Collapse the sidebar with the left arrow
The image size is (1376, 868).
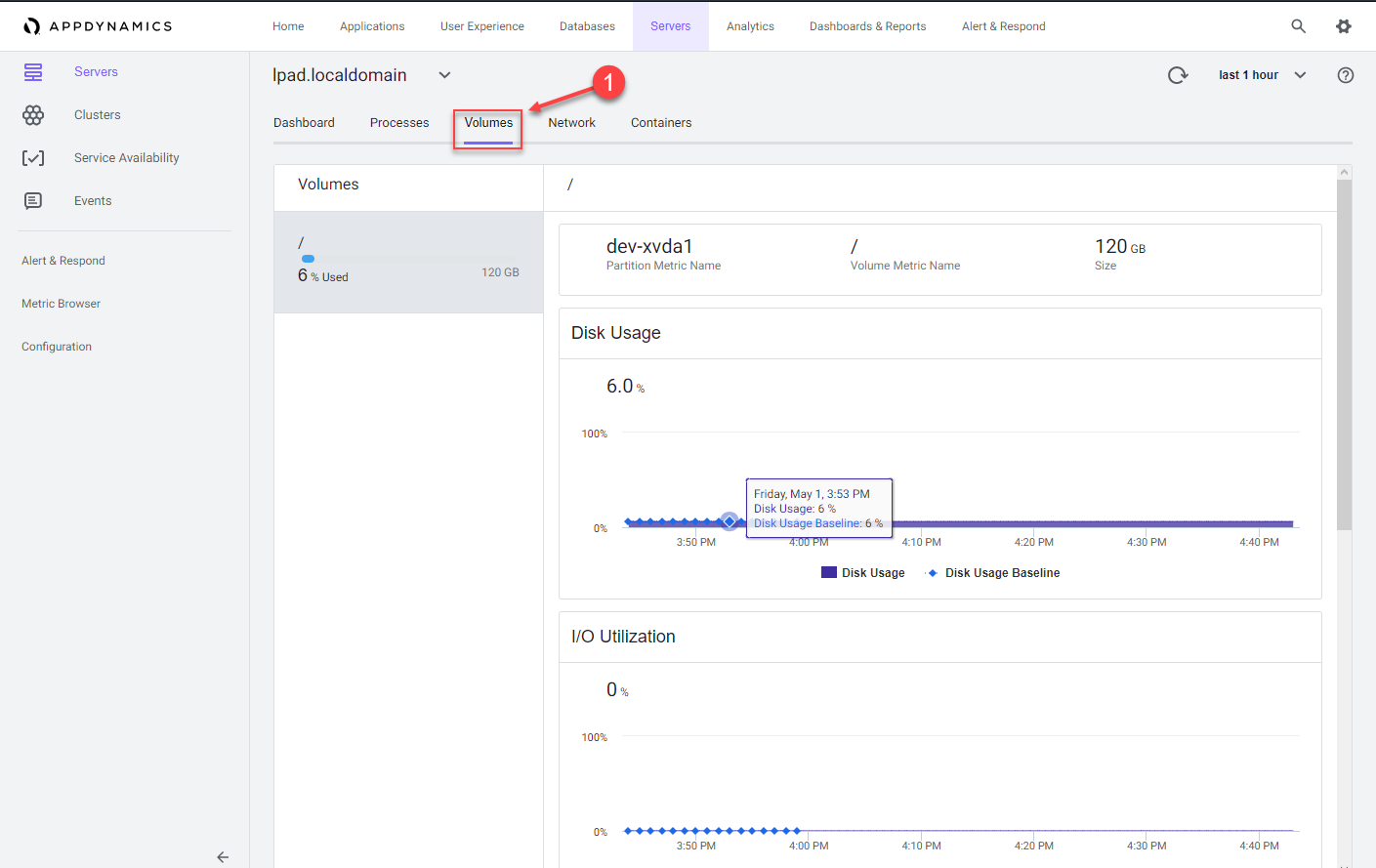click(x=223, y=857)
